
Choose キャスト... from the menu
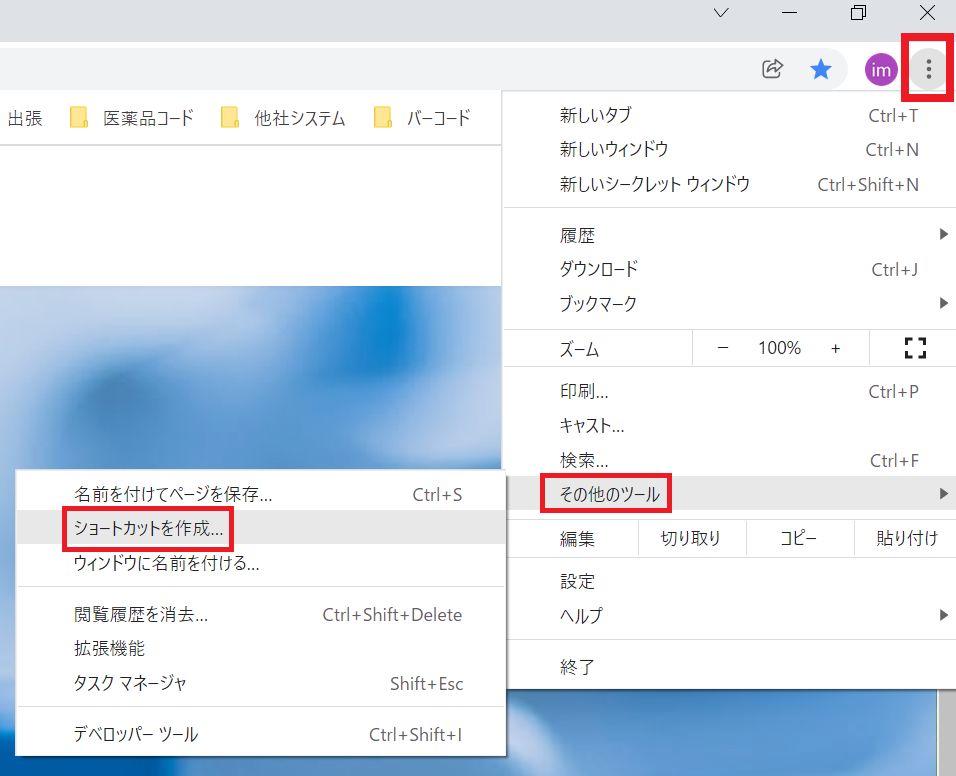[730, 425]
